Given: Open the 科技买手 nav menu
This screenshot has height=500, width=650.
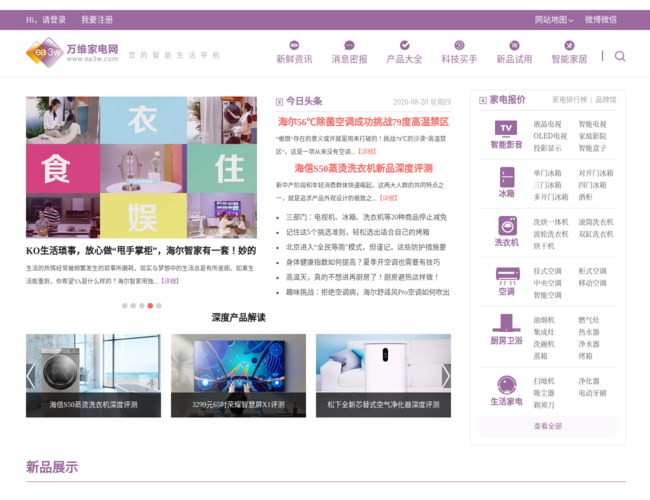Looking at the screenshot, I should (459, 59).
